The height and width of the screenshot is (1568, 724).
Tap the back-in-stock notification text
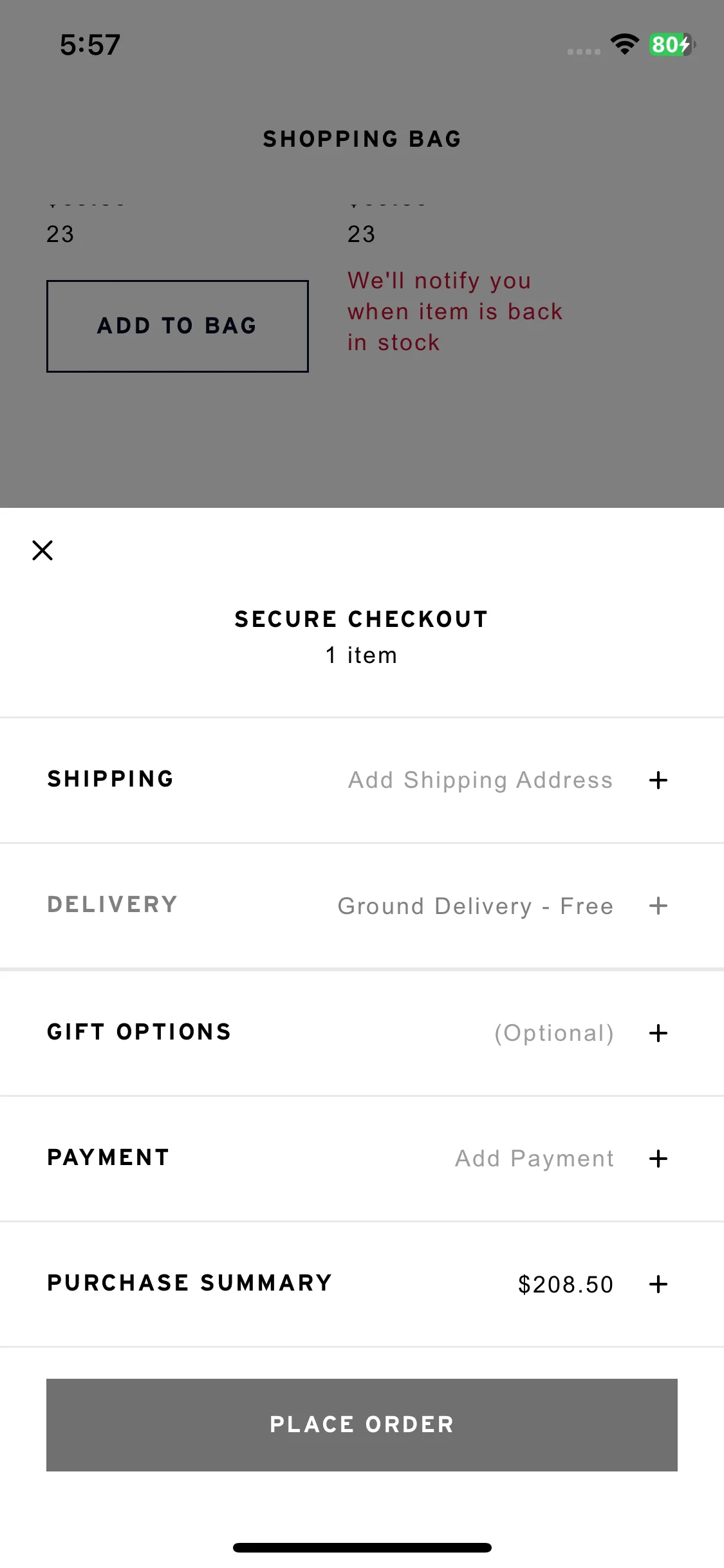(x=455, y=312)
